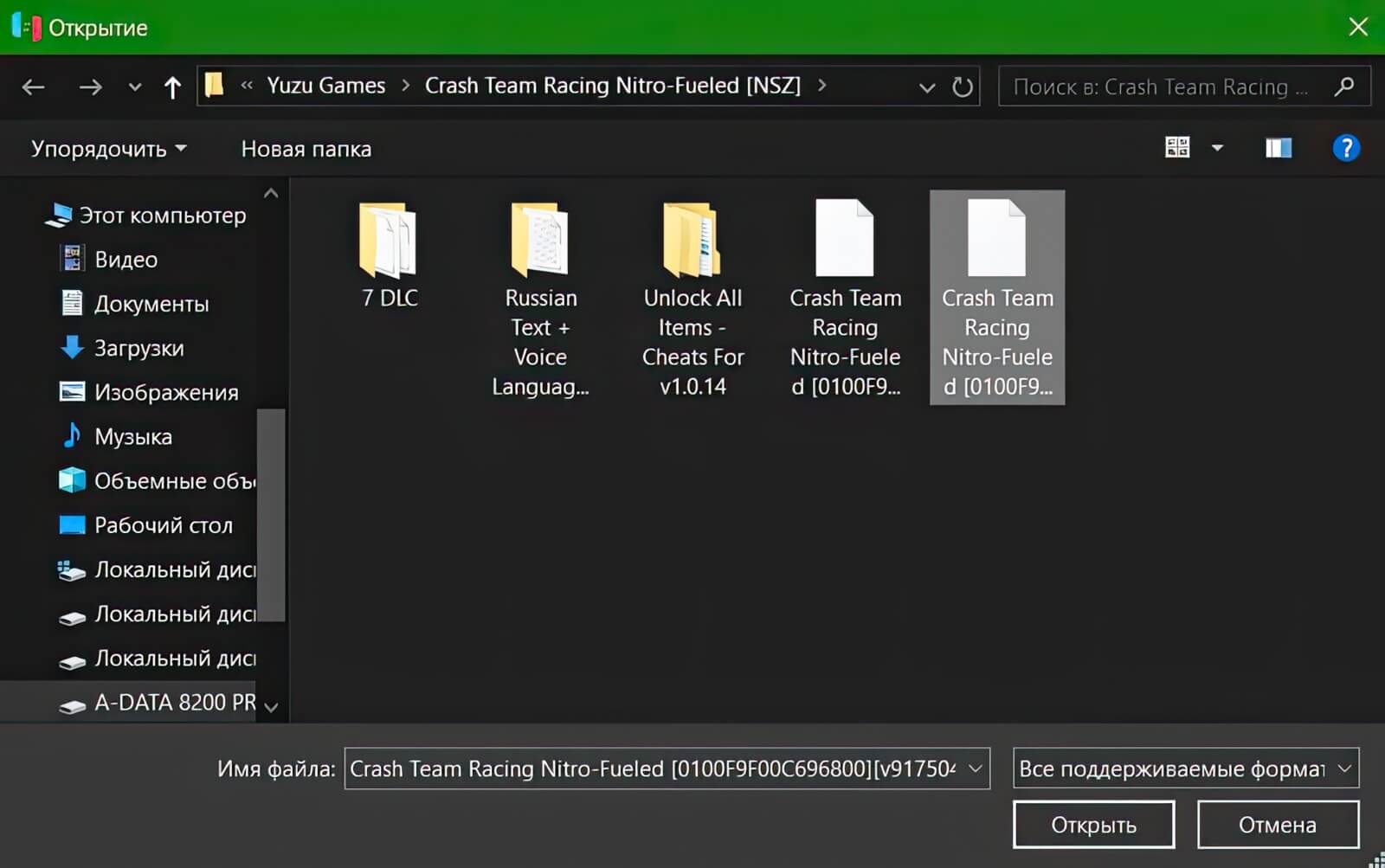Image resolution: width=1385 pixels, height=868 pixels.
Task: Expand the file name dropdown arrow
Action: pos(976,768)
